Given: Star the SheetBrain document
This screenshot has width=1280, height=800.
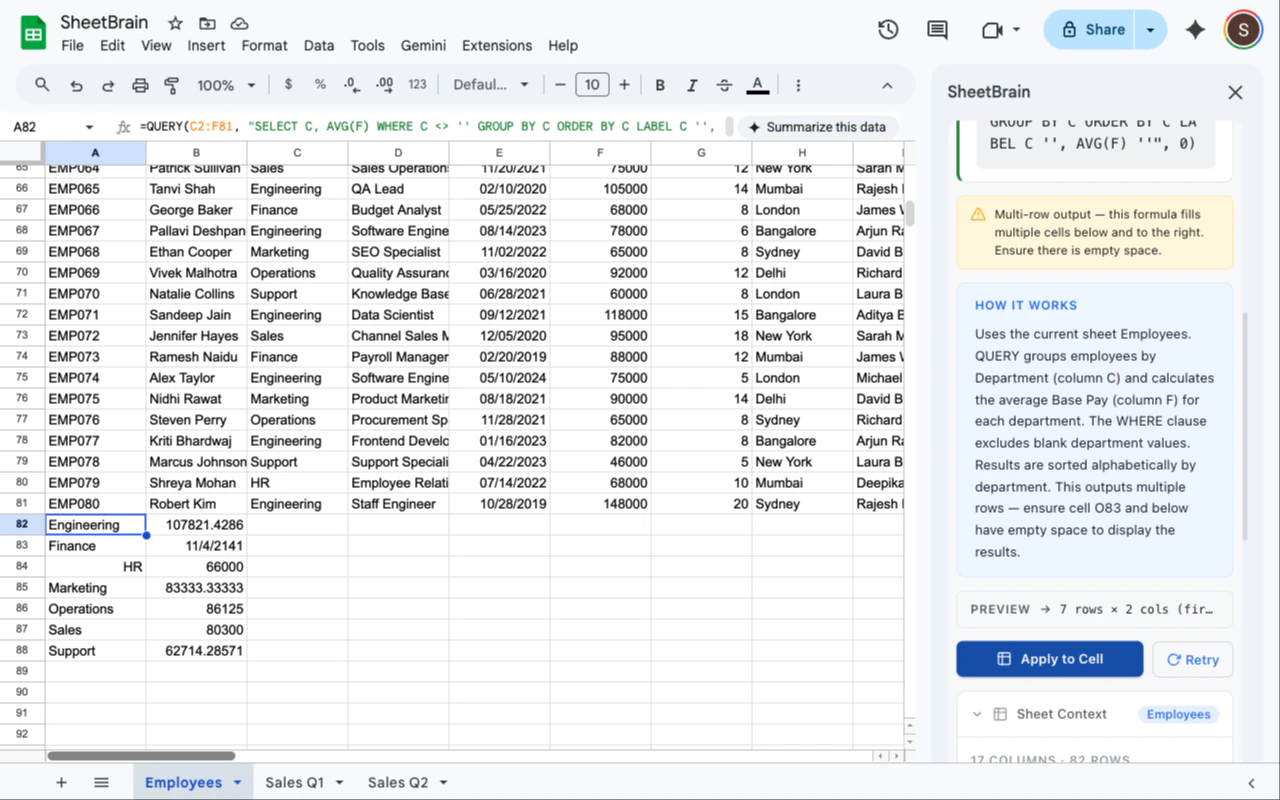Looking at the screenshot, I should 175,23.
